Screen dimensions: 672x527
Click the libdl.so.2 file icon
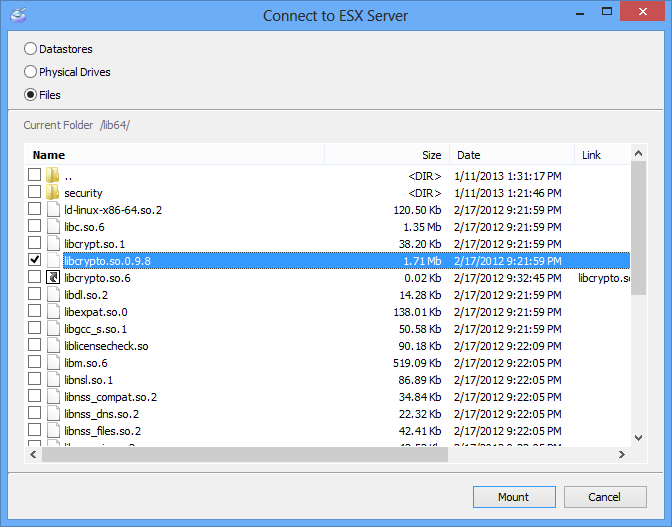click(53, 294)
